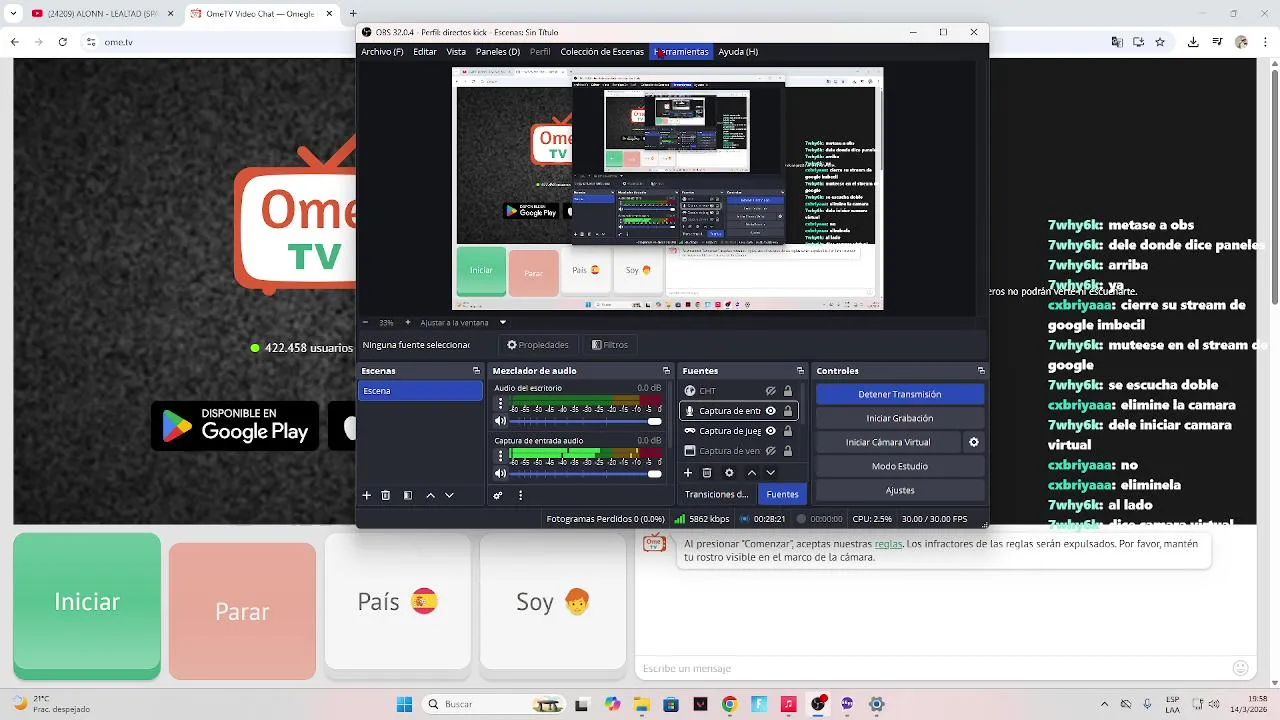Open source properties gear in Fuentes panel
Screen dimensions: 1280x720
click(x=729, y=473)
